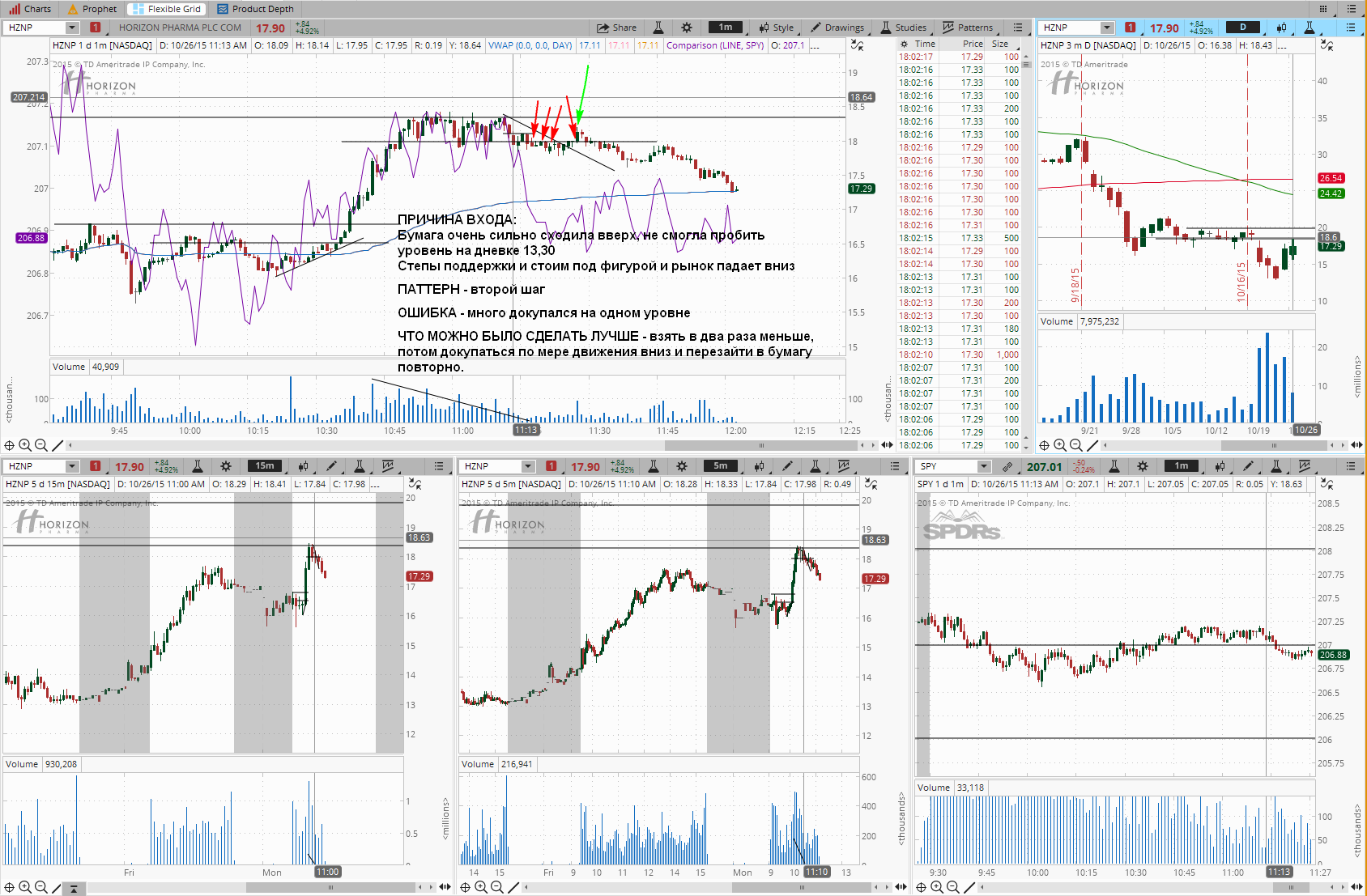Open the Studies menu
This screenshot has width=1367, height=896.
903,28
